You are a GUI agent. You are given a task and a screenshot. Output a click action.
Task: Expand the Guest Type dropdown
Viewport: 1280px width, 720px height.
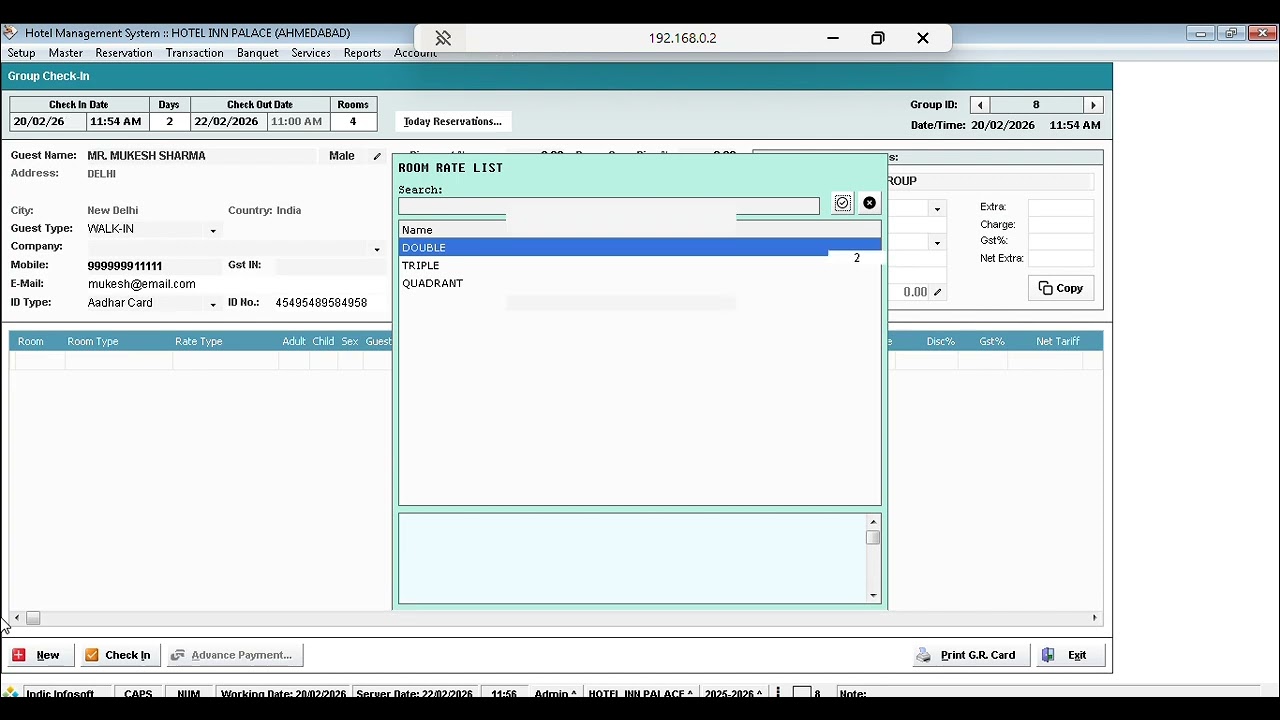212,230
